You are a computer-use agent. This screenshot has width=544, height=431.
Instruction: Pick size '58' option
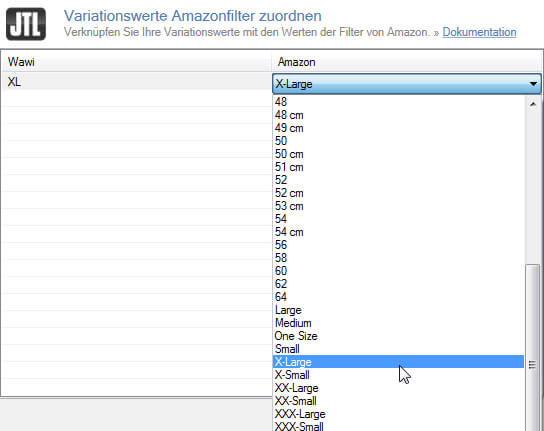coord(398,258)
